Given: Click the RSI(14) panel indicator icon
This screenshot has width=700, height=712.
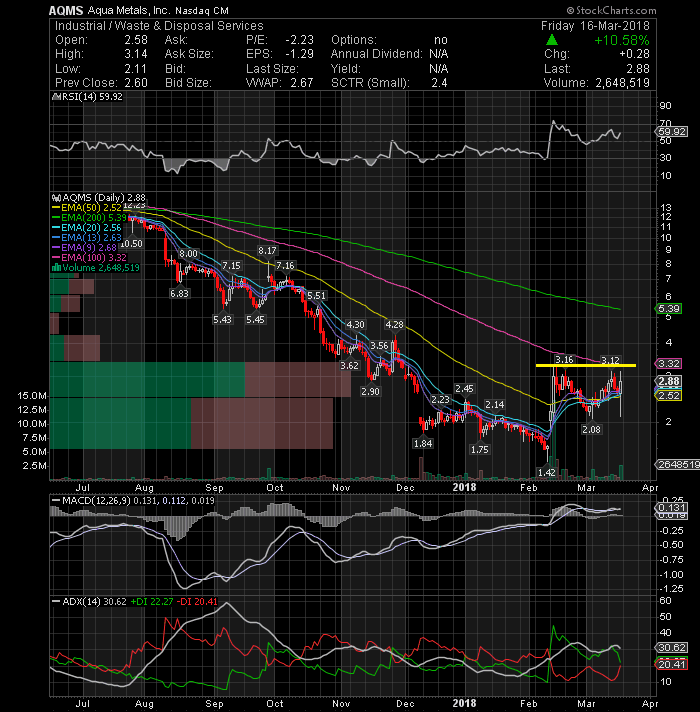Looking at the screenshot, I should pyautogui.click(x=56, y=97).
